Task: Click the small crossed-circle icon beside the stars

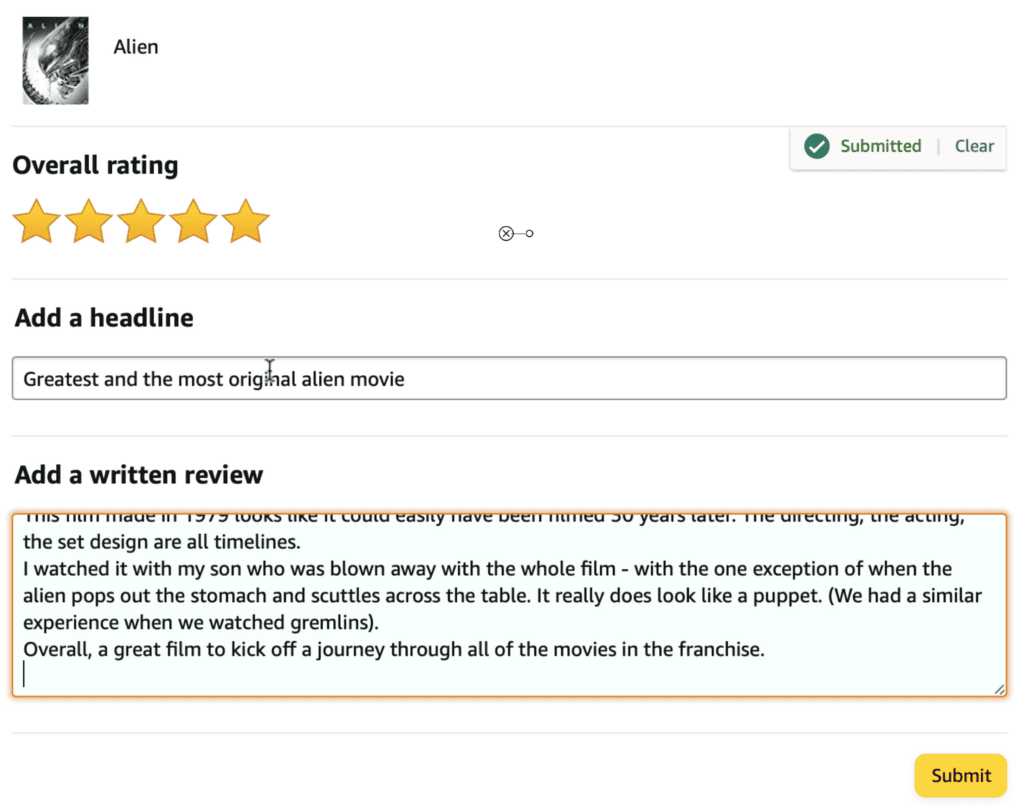Action: 506,234
